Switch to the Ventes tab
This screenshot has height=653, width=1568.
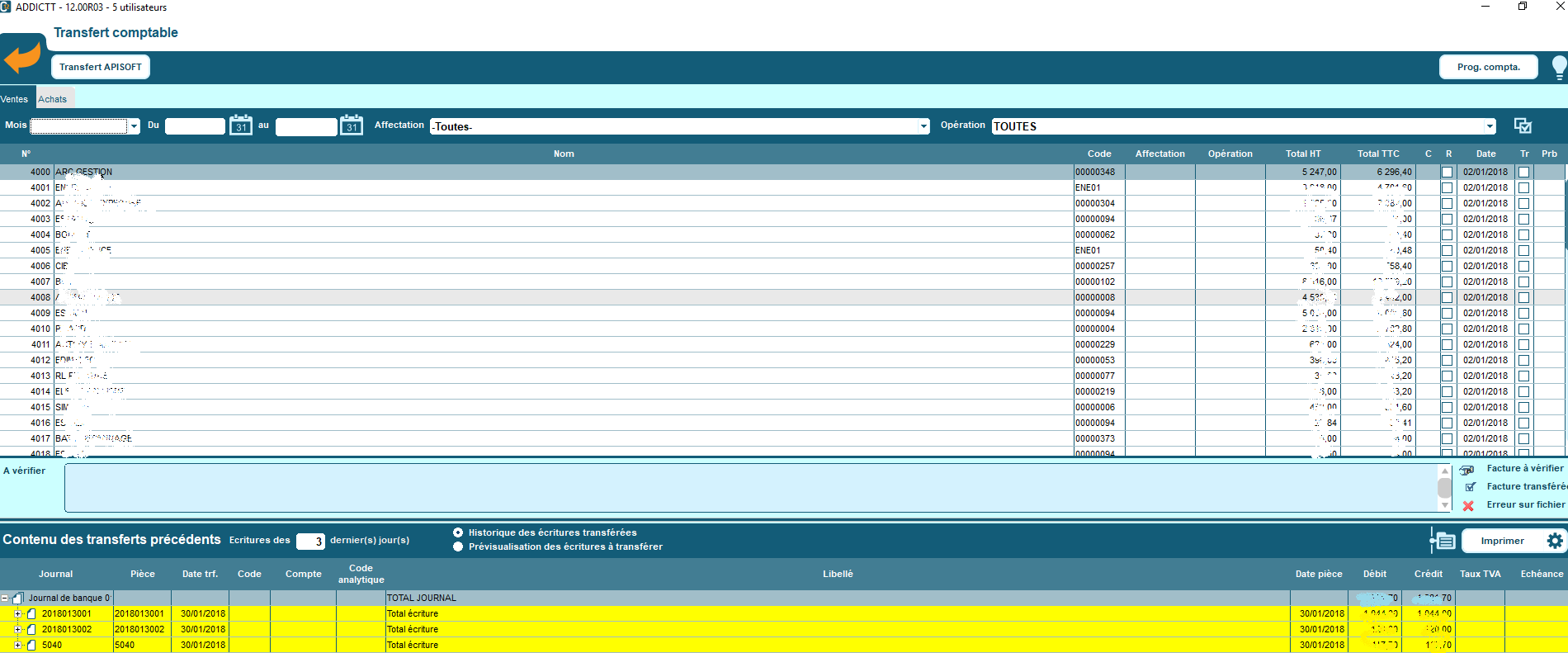click(15, 99)
